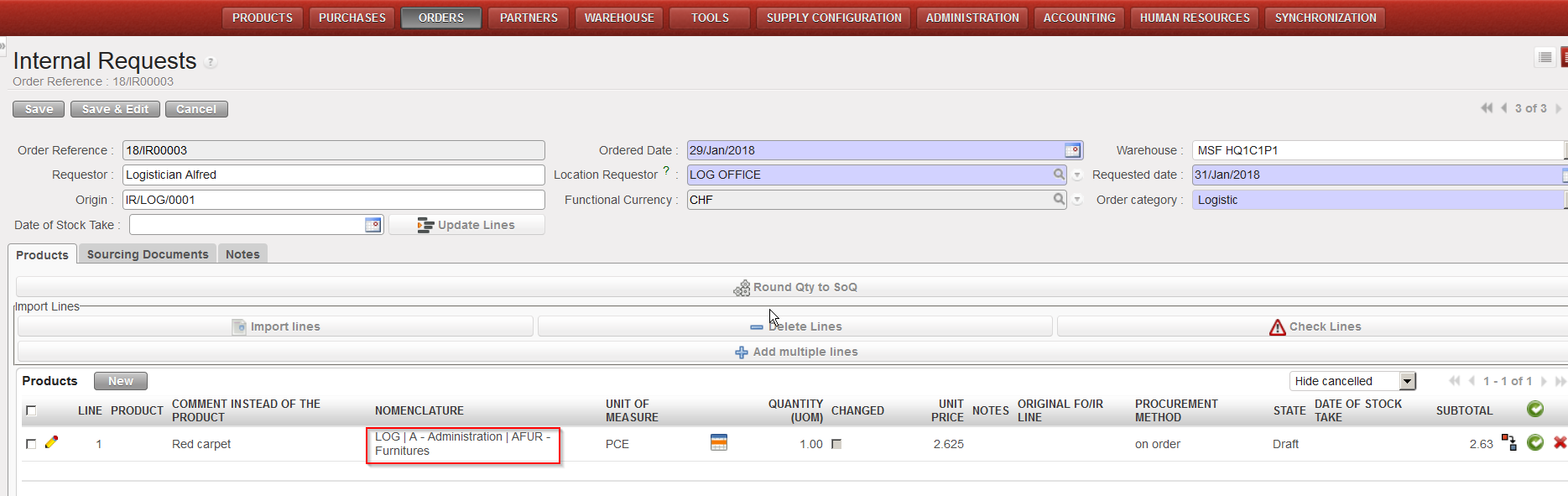
Task: Click into the Requestor input field
Action: click(333, 175)
